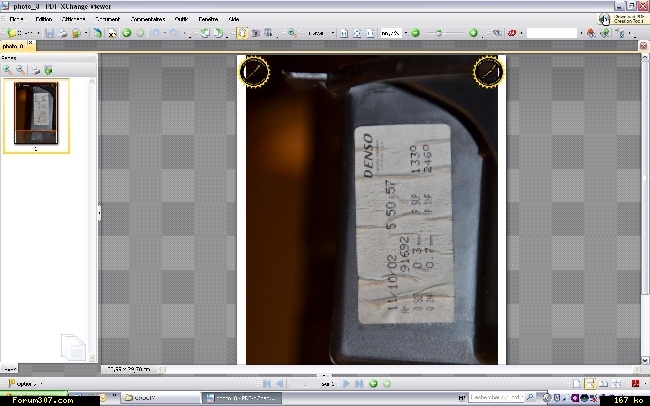Expand the stamp tool dropdown arrow
Viewport: 650px width, 406px height.
[521, 33]
